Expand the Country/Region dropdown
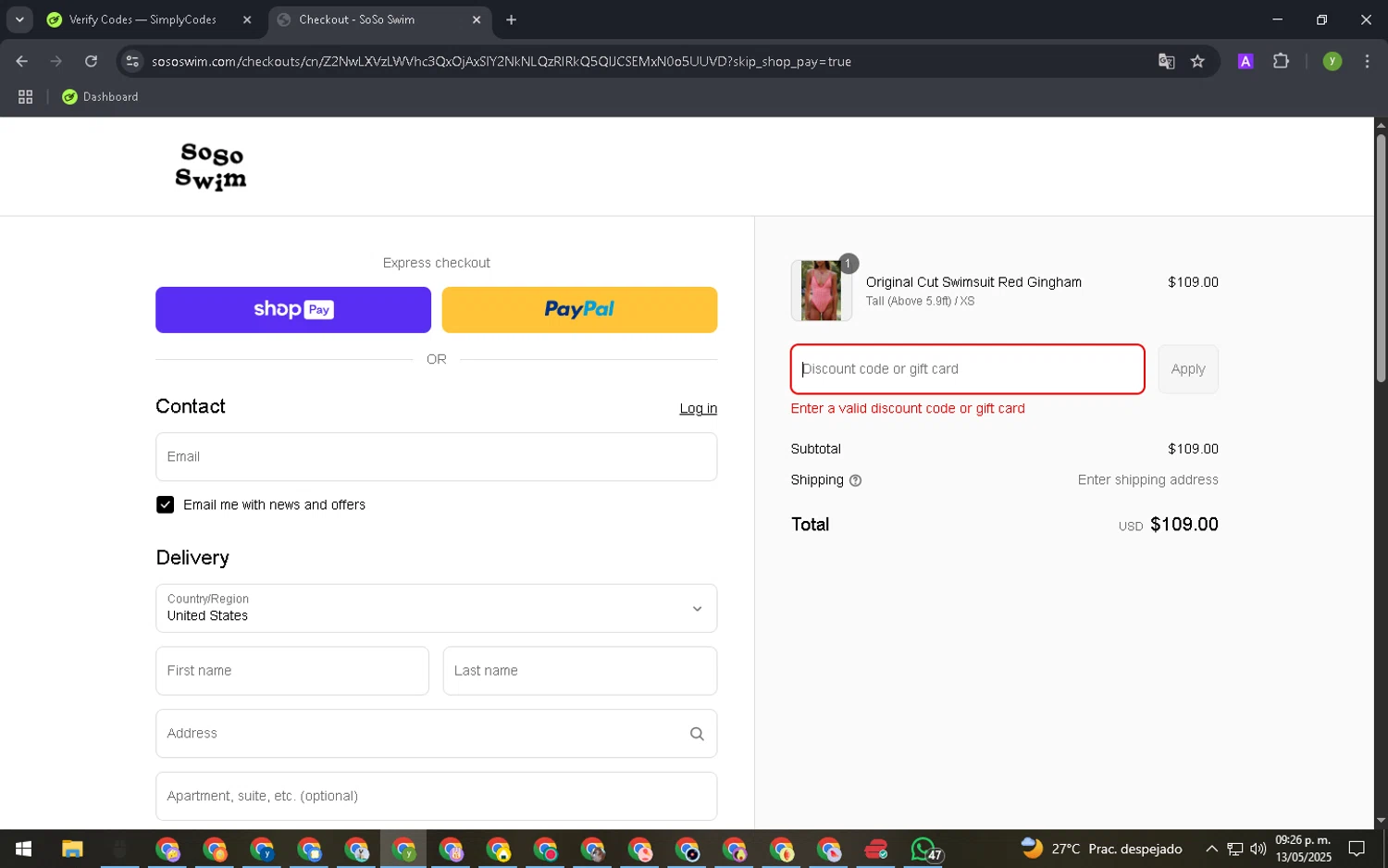 [436, 608]
